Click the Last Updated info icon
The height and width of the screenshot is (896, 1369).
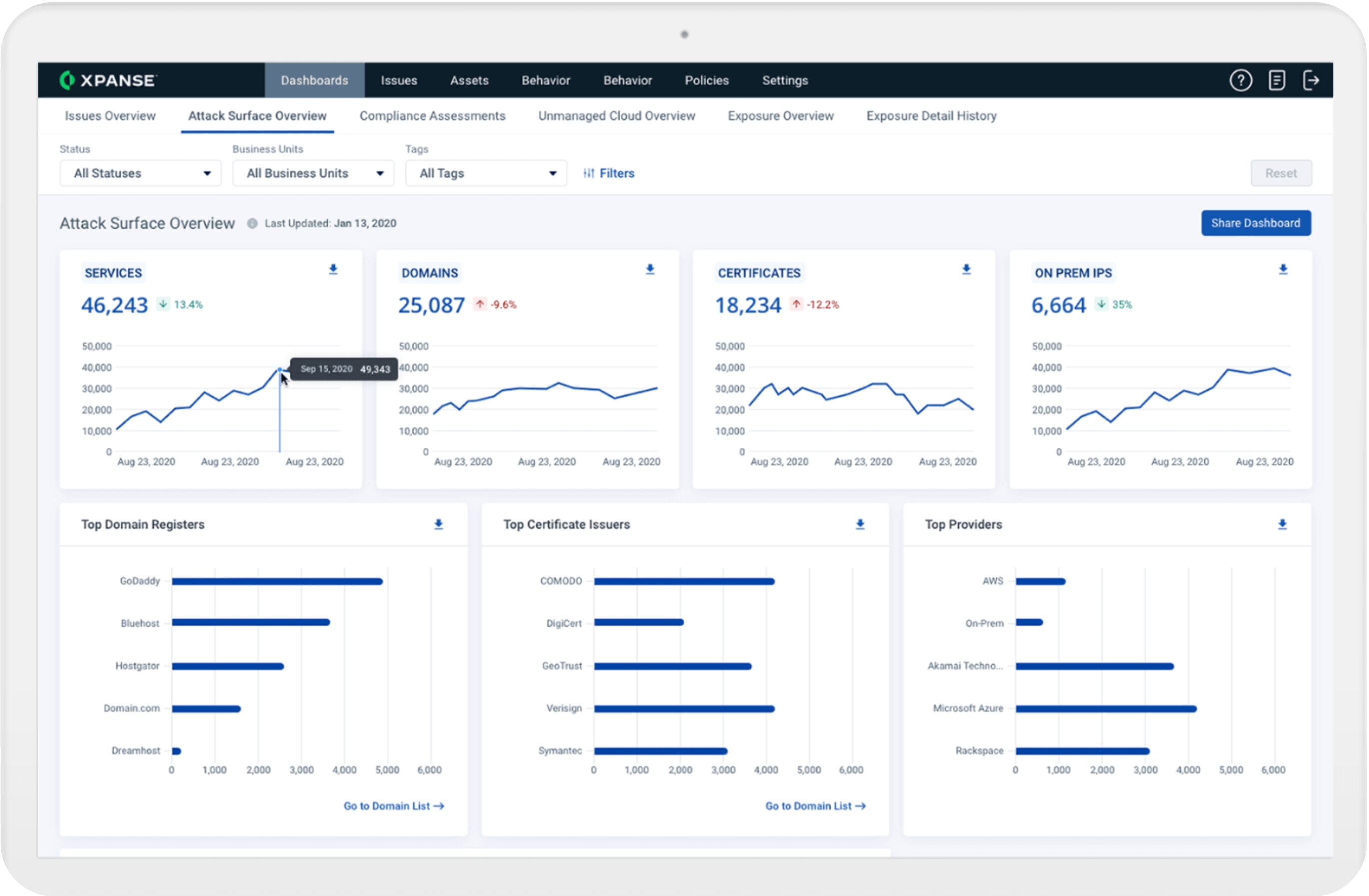(252, 223)
